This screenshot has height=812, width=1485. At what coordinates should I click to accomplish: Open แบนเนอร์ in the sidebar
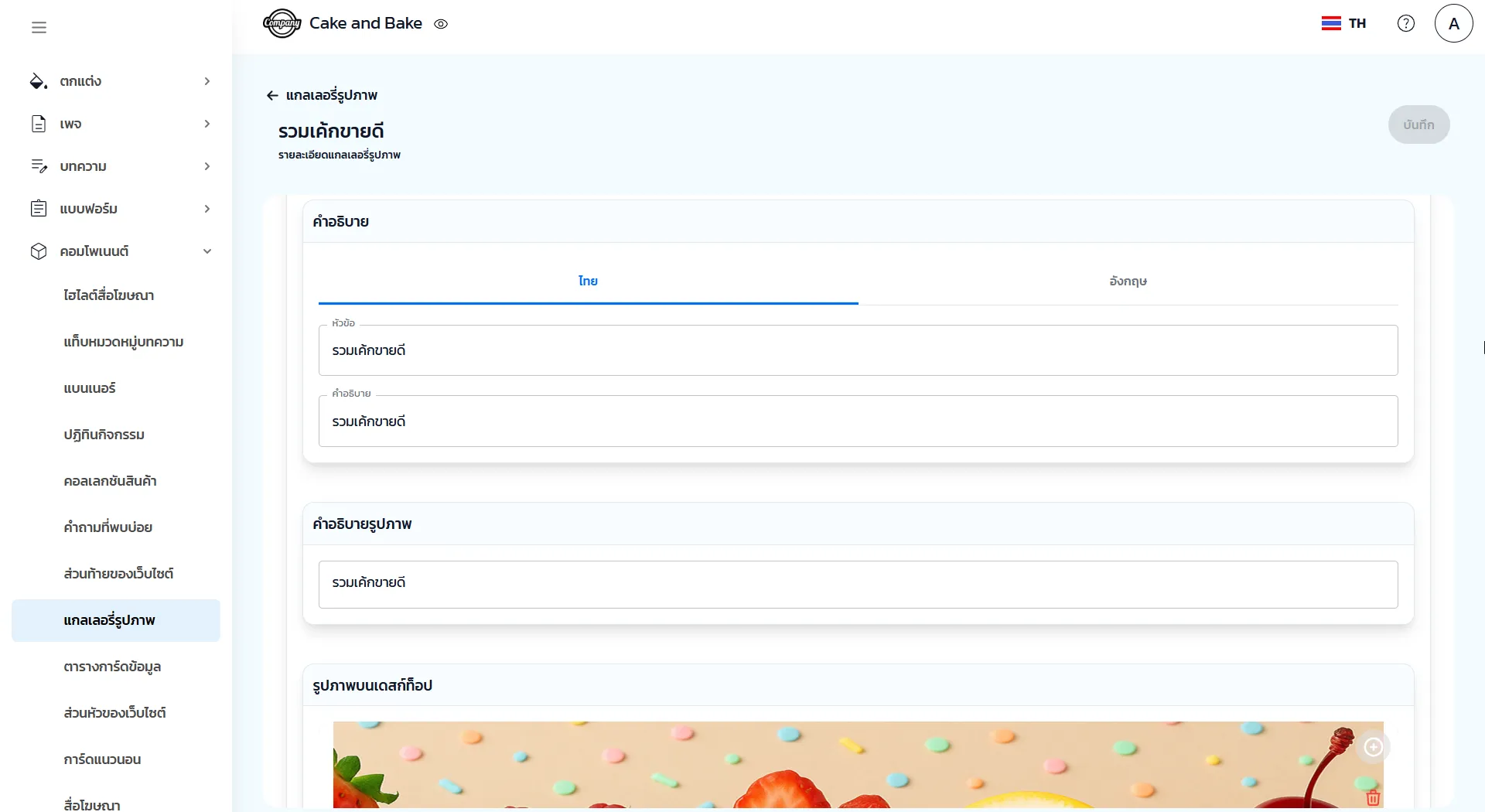point(90,388)
